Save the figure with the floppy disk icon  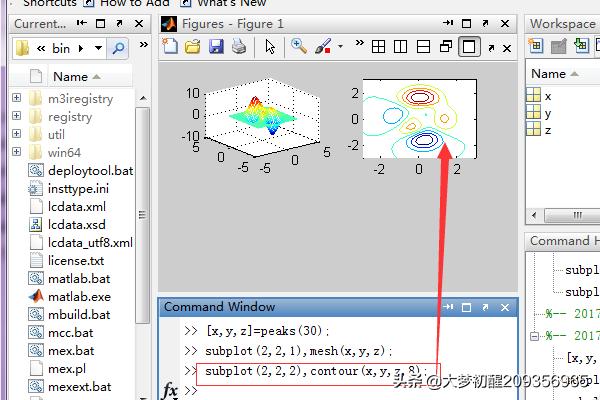tap(215, 46)
